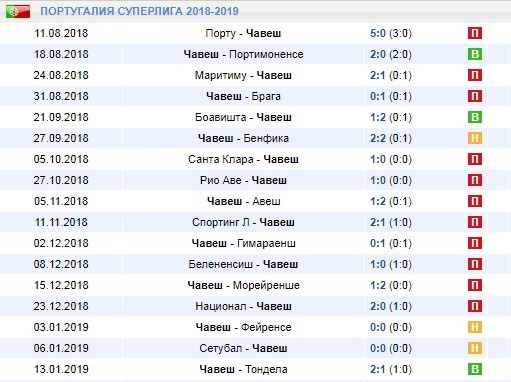Open the Португалия Суперлига 2018-2019 header link
Viewport: 511px width, 382px height.
pos(139,11)
